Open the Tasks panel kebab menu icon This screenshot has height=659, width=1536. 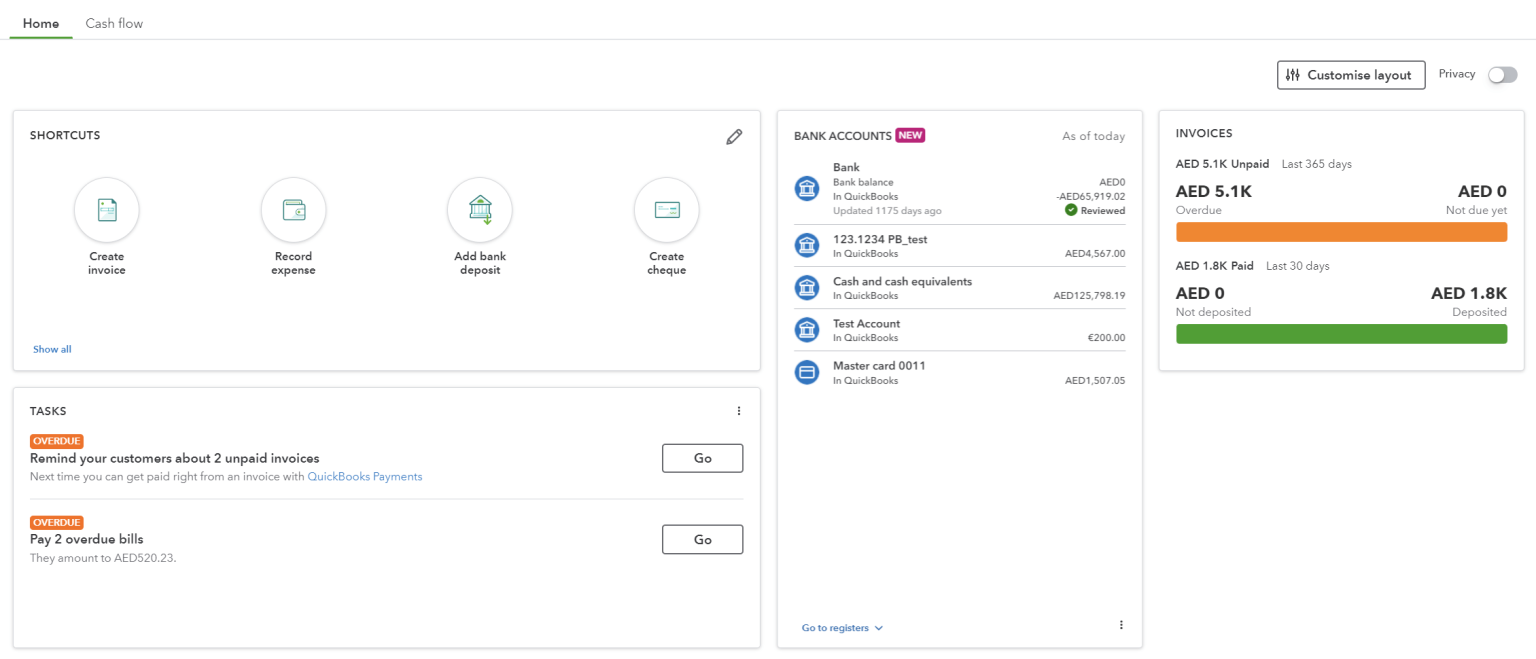coord(738,410)
